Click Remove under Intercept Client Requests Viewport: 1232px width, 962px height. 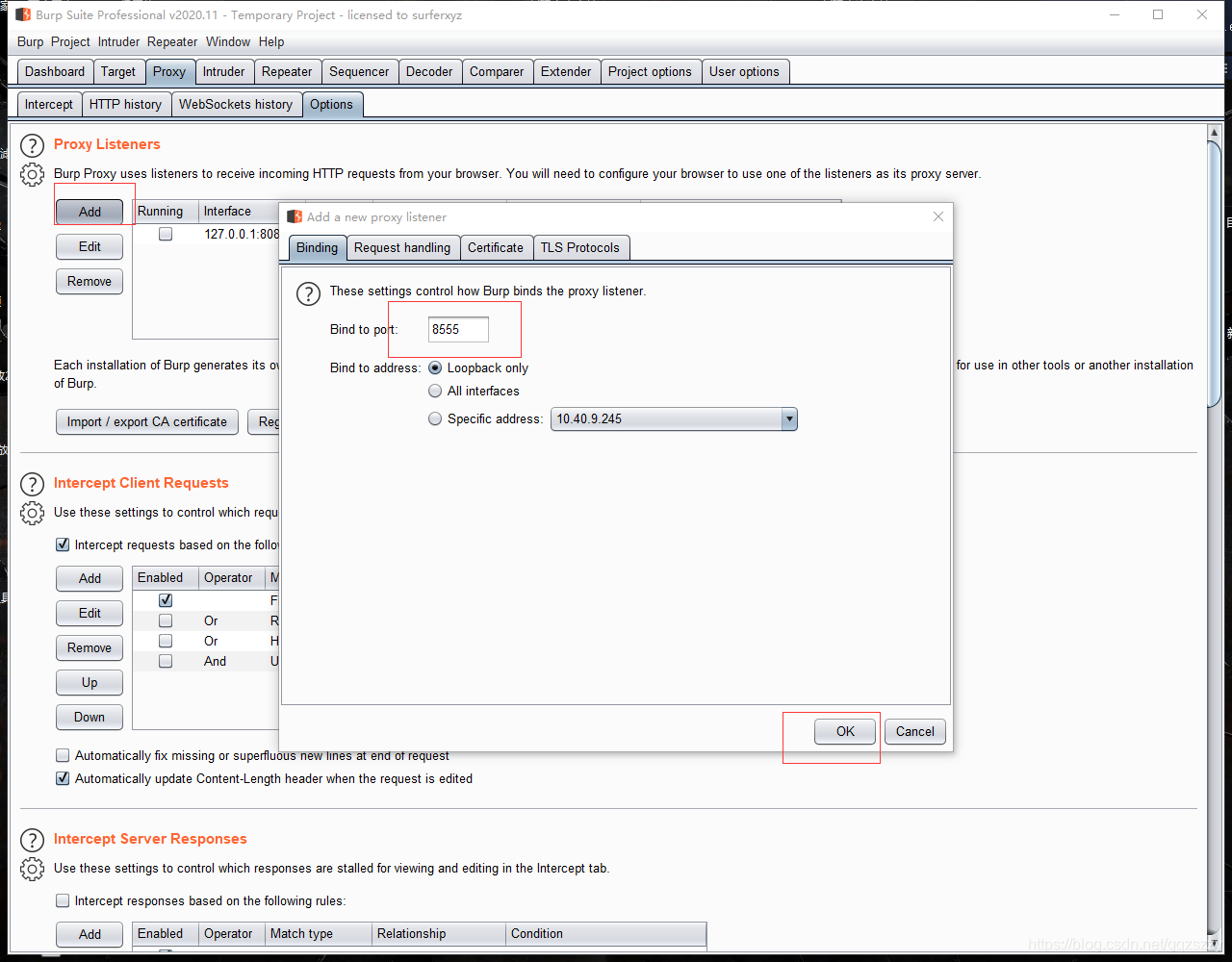pos(90,647)
